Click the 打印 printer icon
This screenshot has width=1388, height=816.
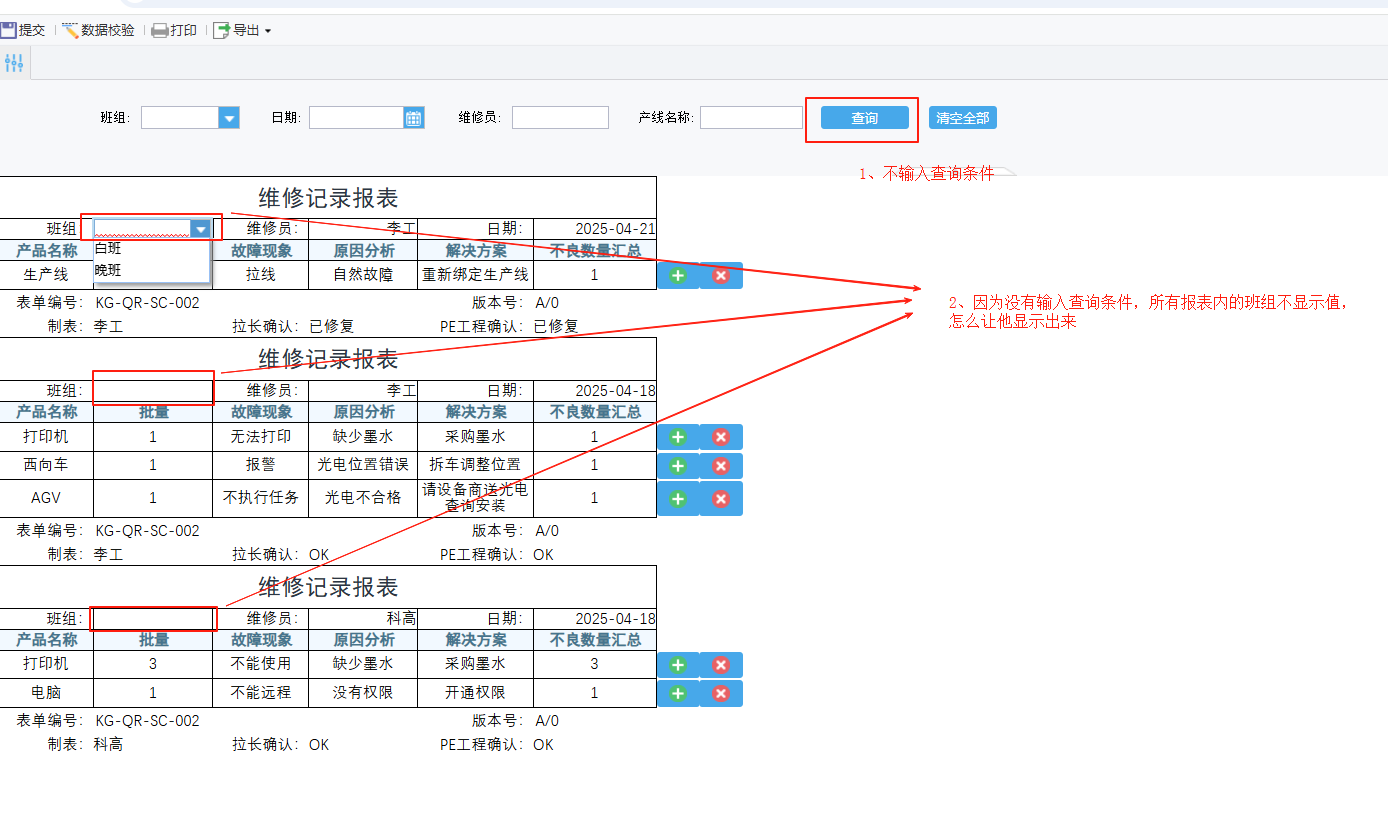coord(159,30)
